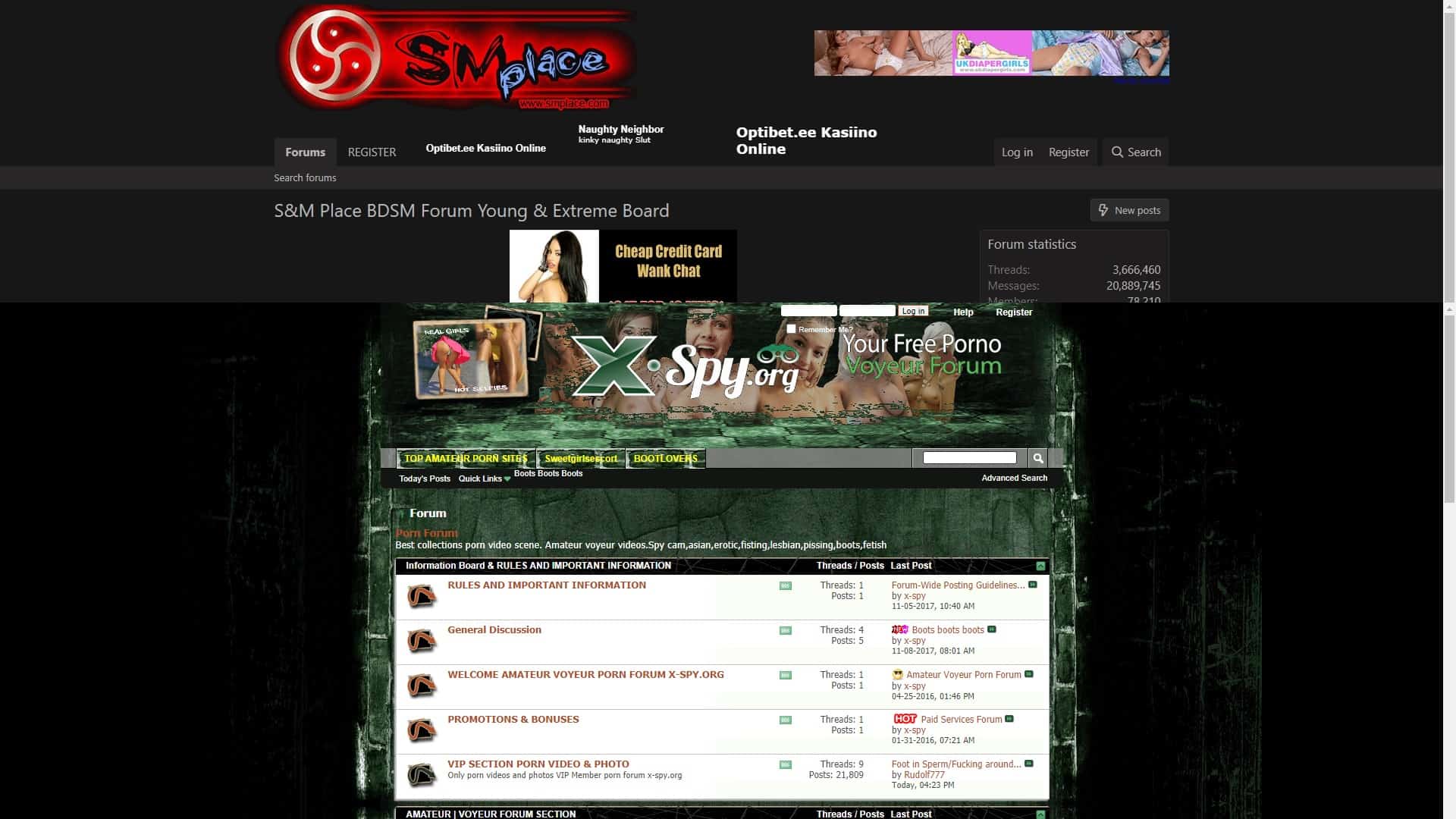This screenshot has width=1456, height=819.
Task: Click the inner page scrollbar up arrow
Action: [1450, 309]
